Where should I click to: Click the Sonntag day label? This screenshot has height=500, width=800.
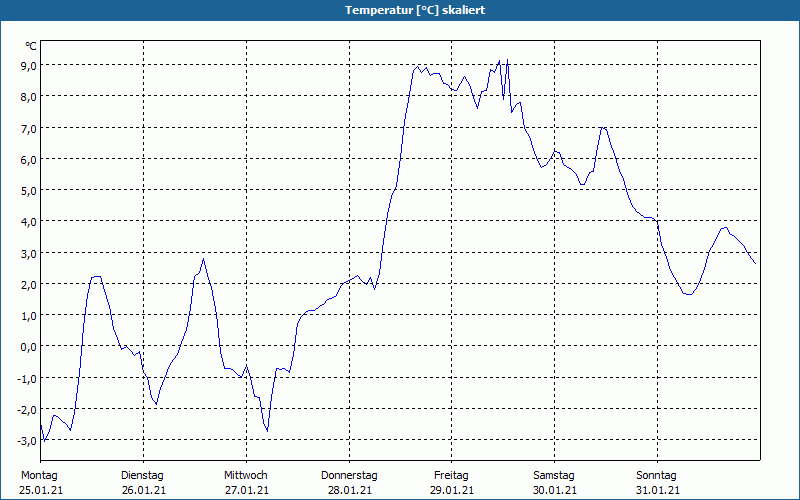[656, 476]
